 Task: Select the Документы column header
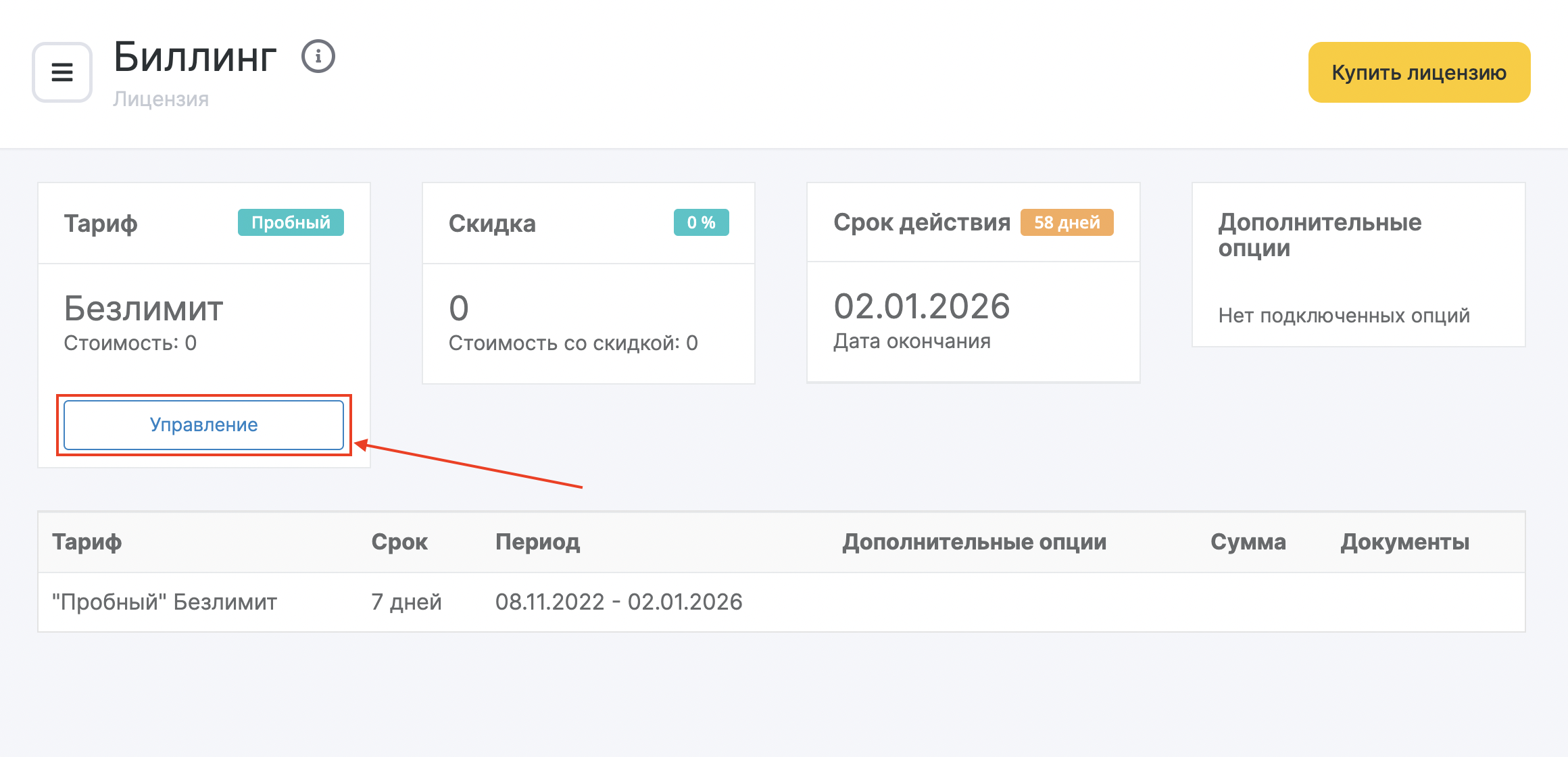pyautogui.click(x=1404, y=541)
